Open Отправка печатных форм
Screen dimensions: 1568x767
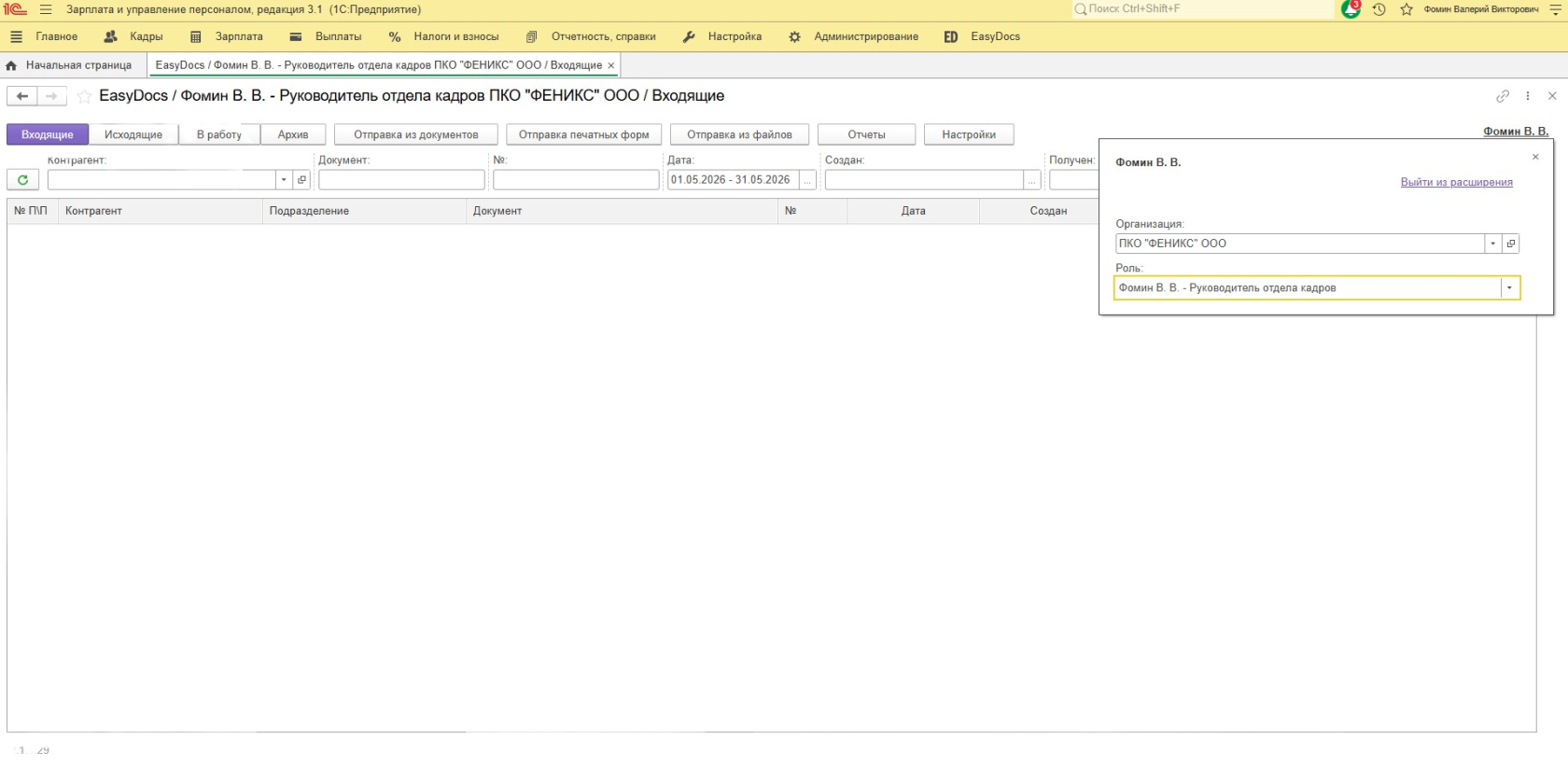(x=584, y=135)
